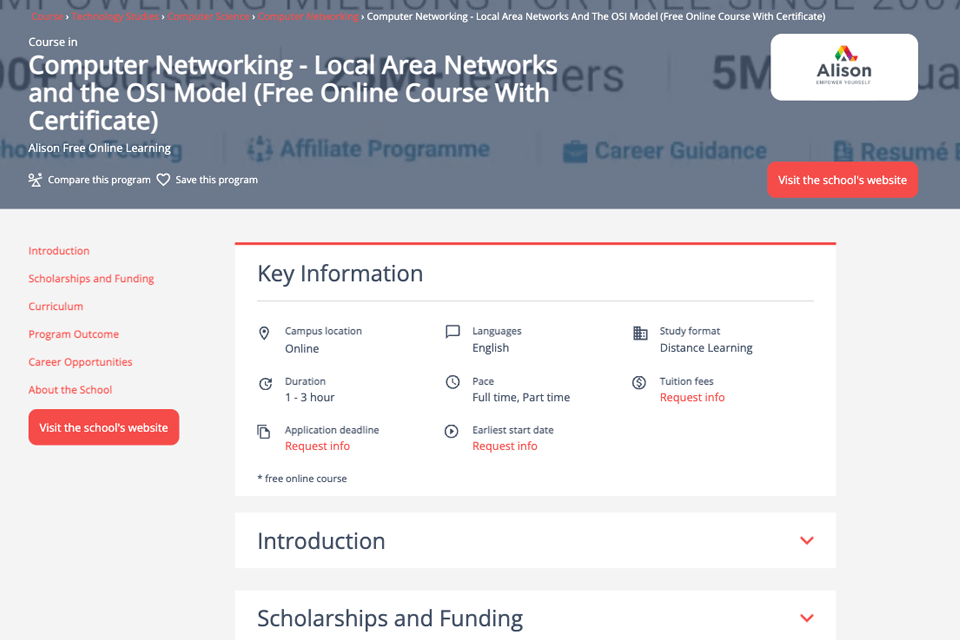Click the heart icon to save program

tap(163, 180)
